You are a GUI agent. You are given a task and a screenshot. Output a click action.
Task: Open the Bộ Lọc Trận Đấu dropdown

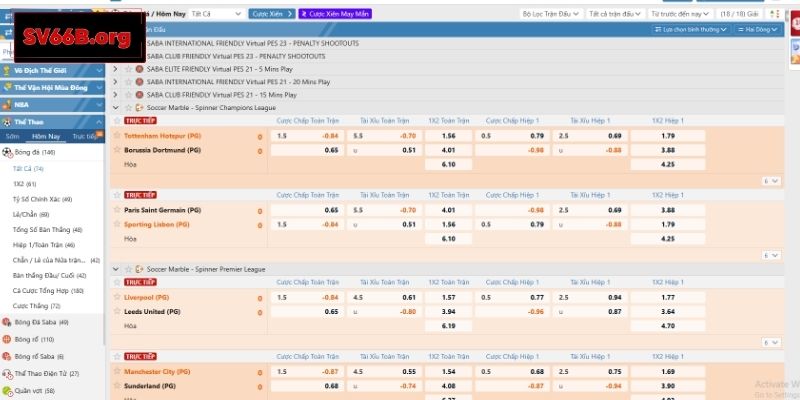[x=549, y=15]
